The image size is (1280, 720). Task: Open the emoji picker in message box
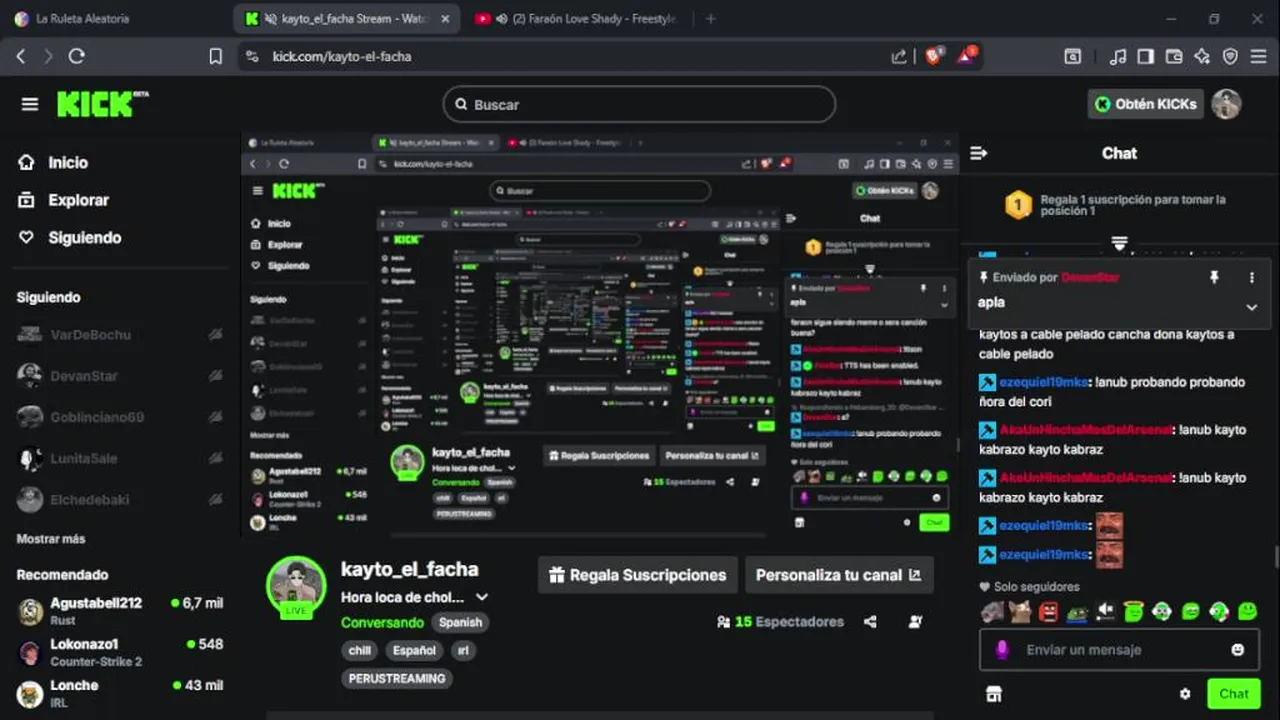1237,650
